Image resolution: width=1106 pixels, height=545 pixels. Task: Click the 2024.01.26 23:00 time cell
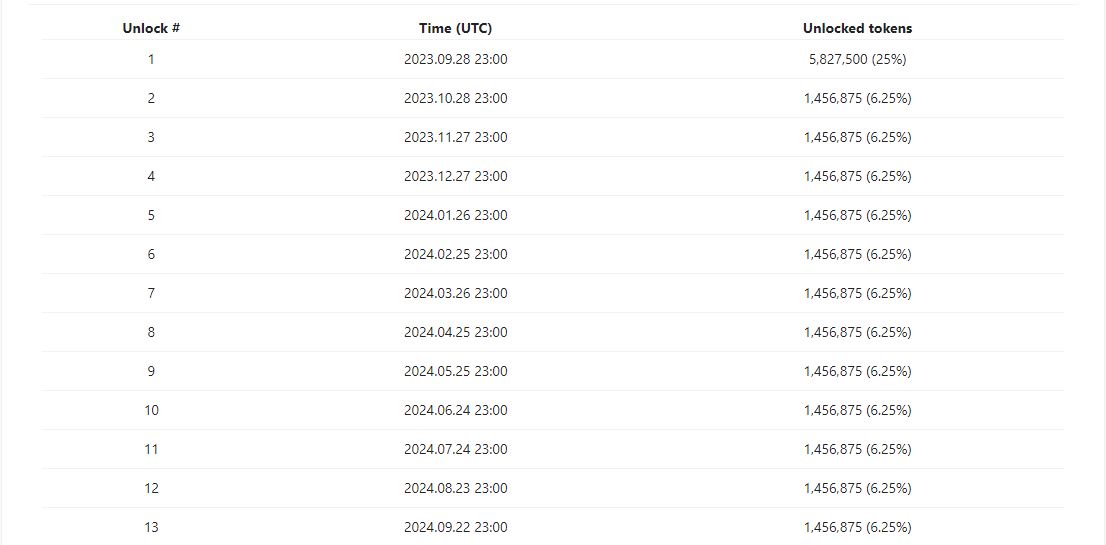[456, 215]
